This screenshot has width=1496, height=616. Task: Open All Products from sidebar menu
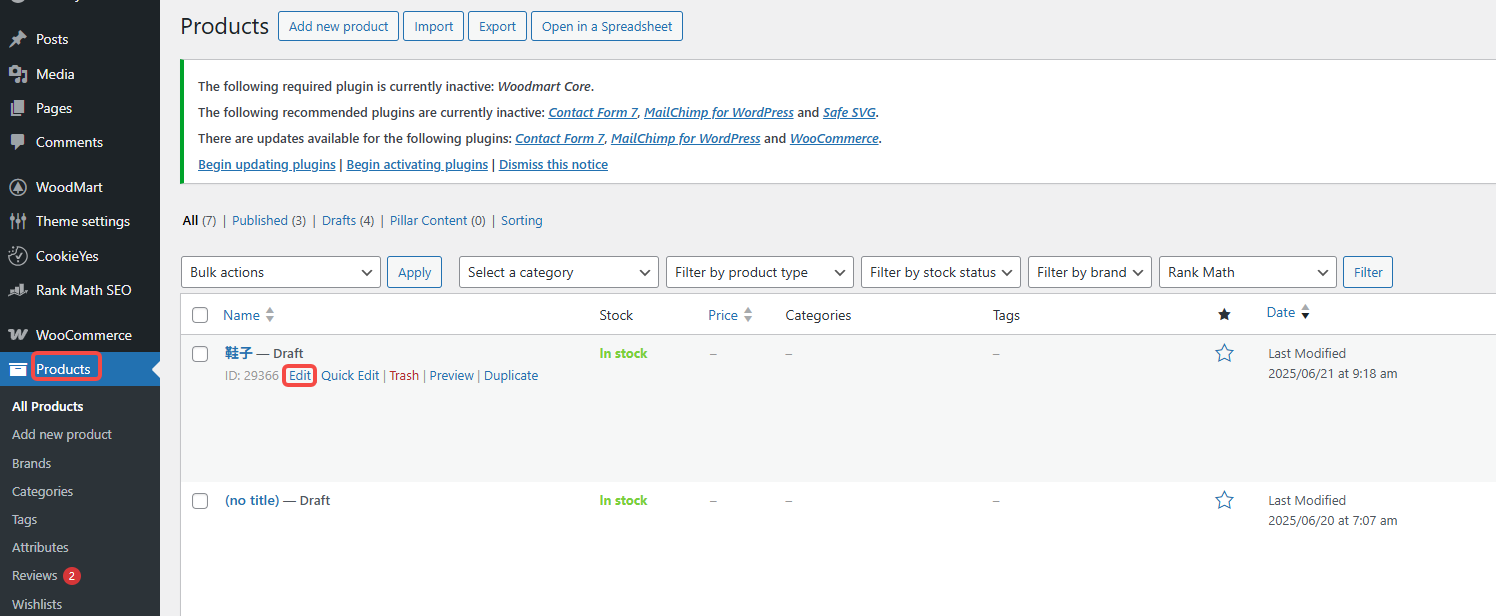(47, 406)
